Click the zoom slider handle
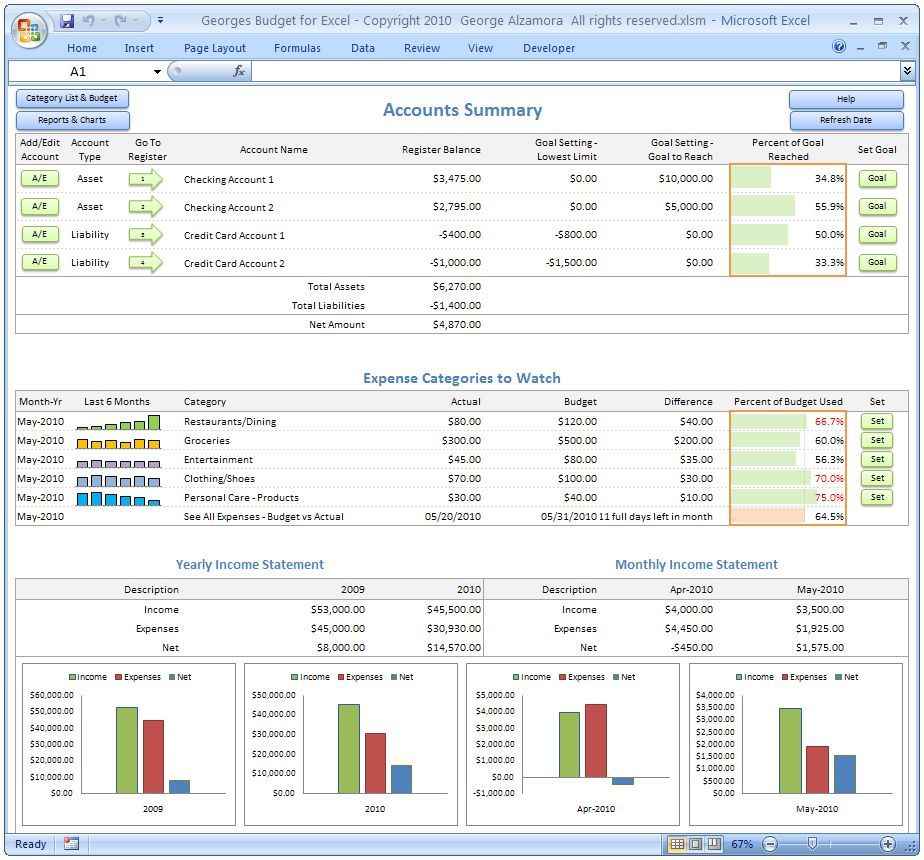This screenshot has height=860, width=924. (812, 844)
